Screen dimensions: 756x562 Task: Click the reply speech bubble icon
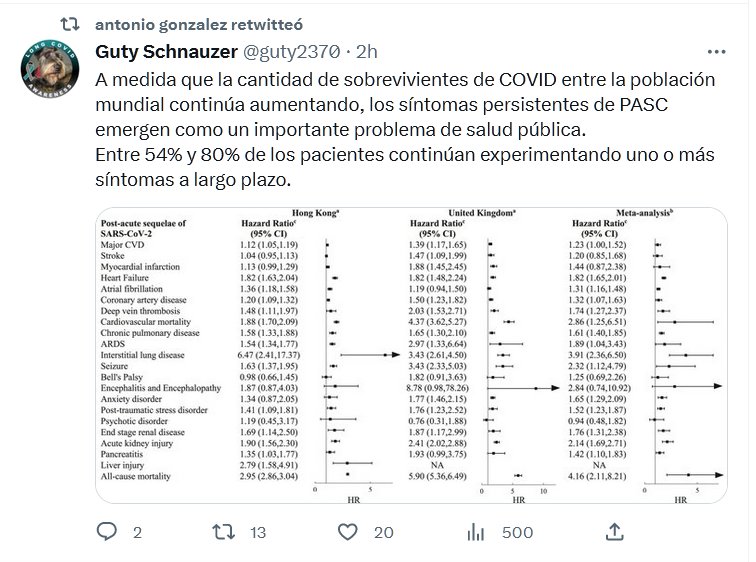click(107, 533)
